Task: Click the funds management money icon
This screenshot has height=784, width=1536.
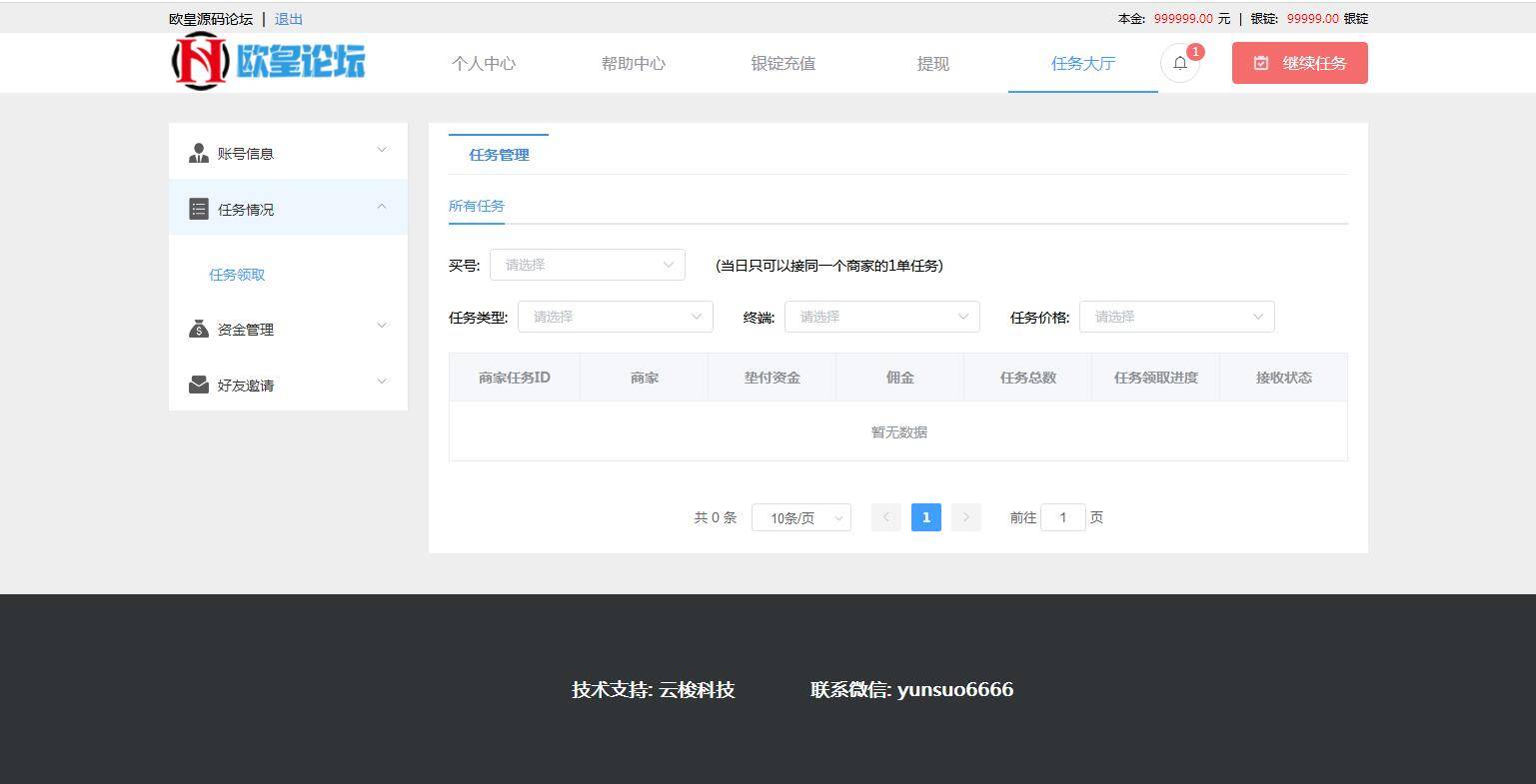Action: tap(198, 329)
